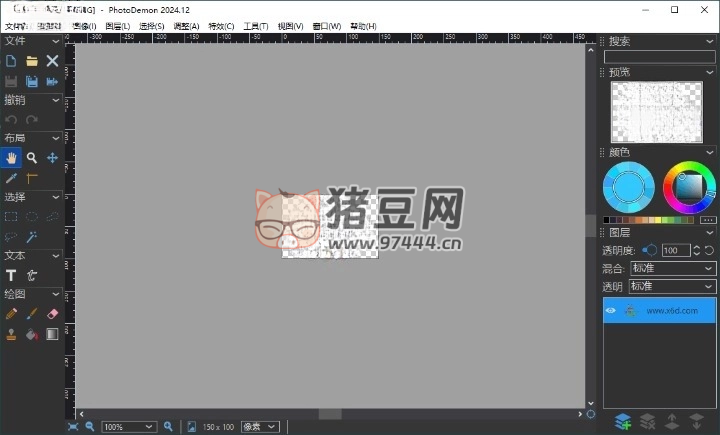720x435 pixels.
Task: Collapse the 颜色 panel
Action: pyautogui.click(x=710, y=152)
